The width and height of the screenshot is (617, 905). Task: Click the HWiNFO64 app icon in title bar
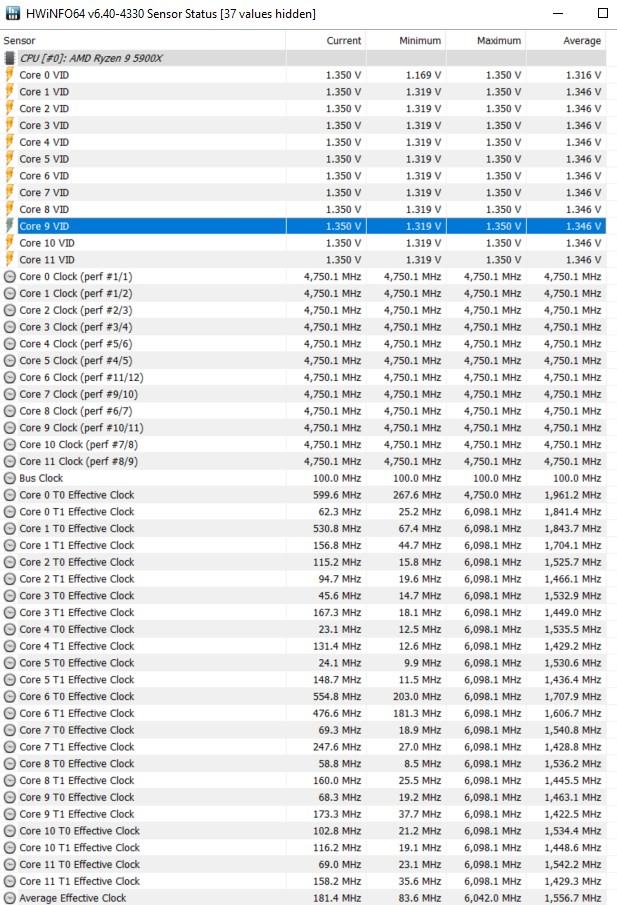pos(12,13)
